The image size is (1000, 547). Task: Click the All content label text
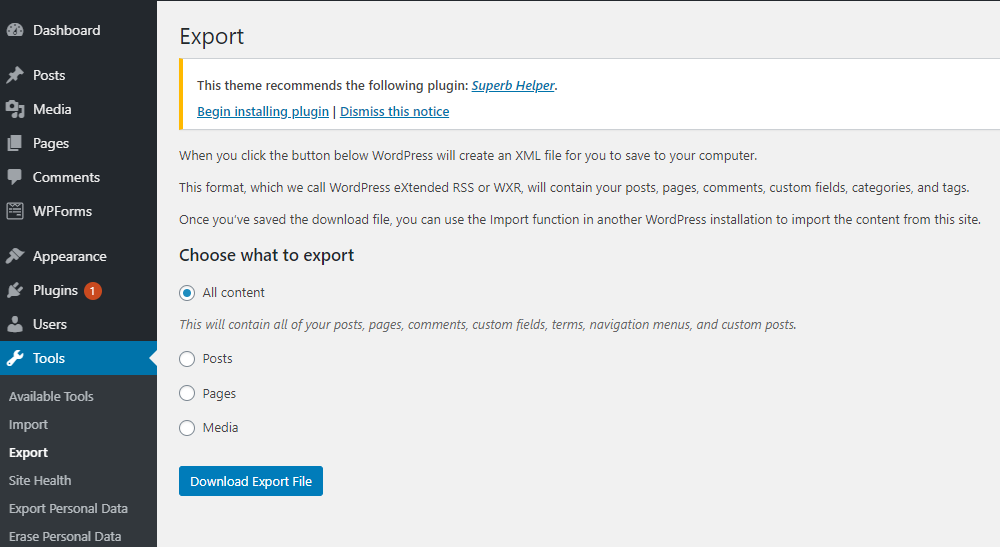(x=233, y=293)
